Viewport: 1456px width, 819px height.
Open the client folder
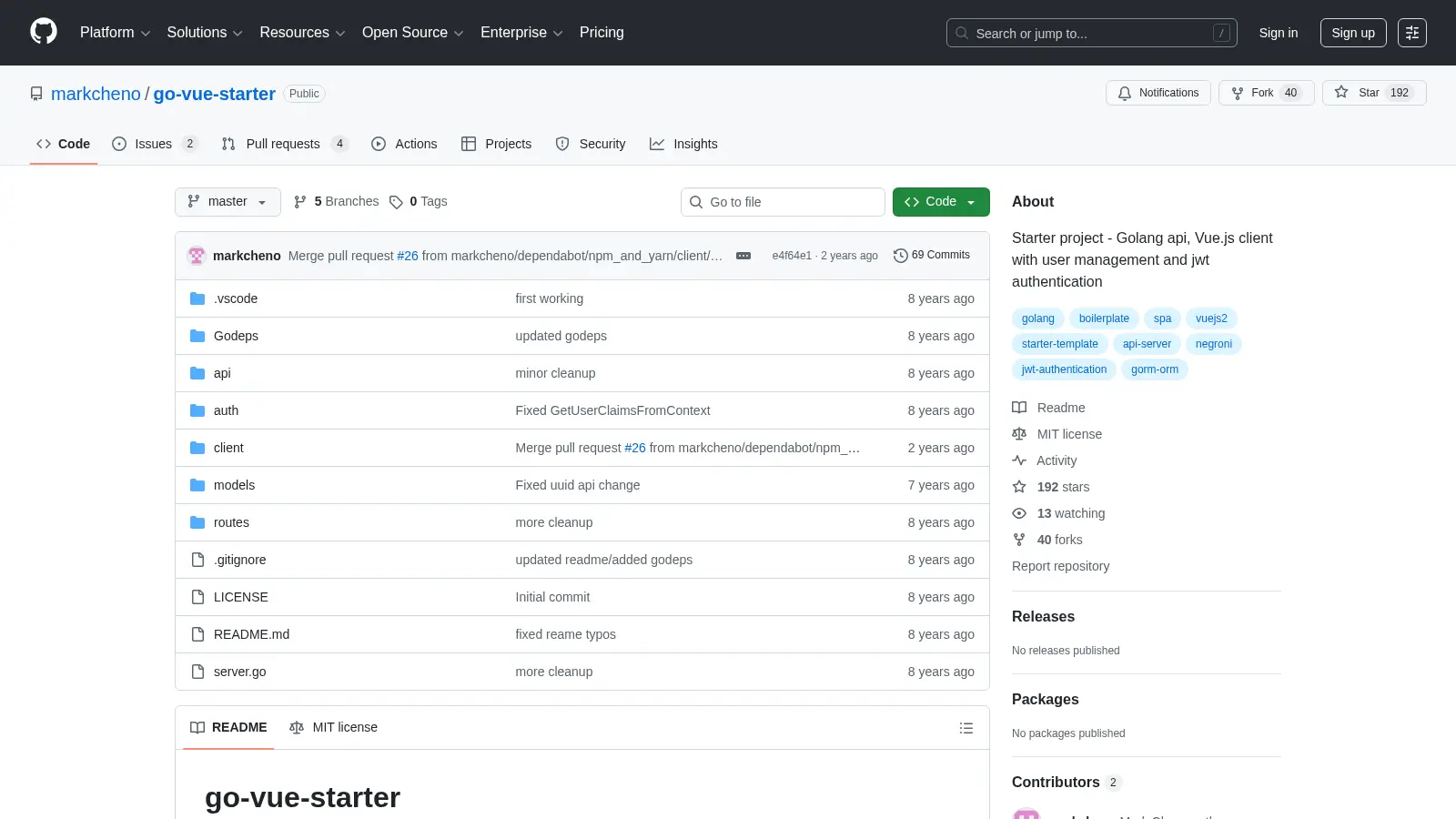[x=228, y=448]
